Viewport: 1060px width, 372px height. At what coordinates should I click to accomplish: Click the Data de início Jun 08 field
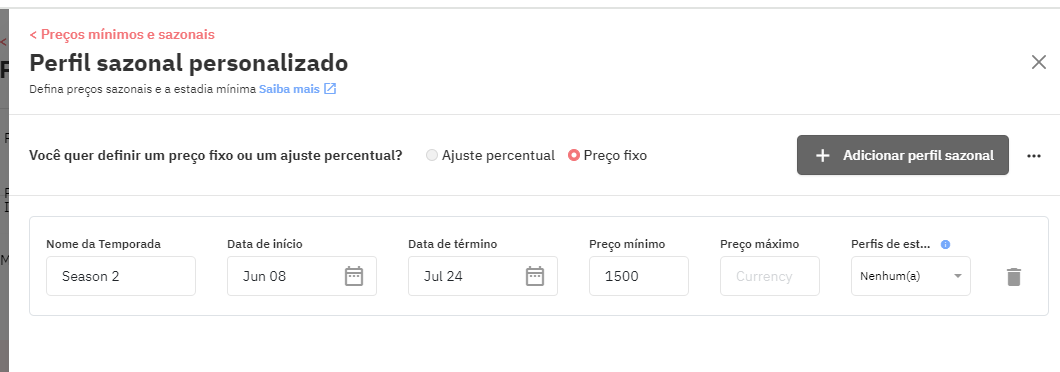point(302,276)
